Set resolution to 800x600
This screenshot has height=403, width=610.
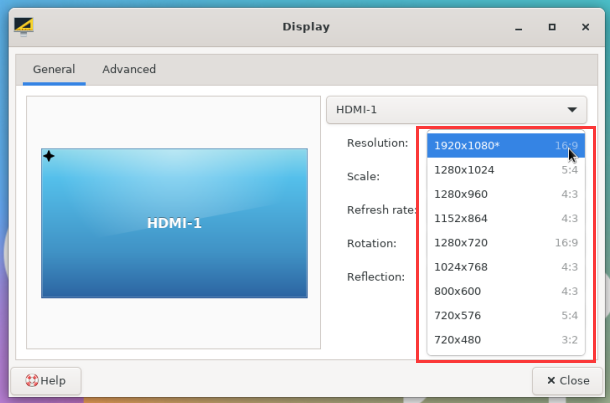[x=506, y=291]
